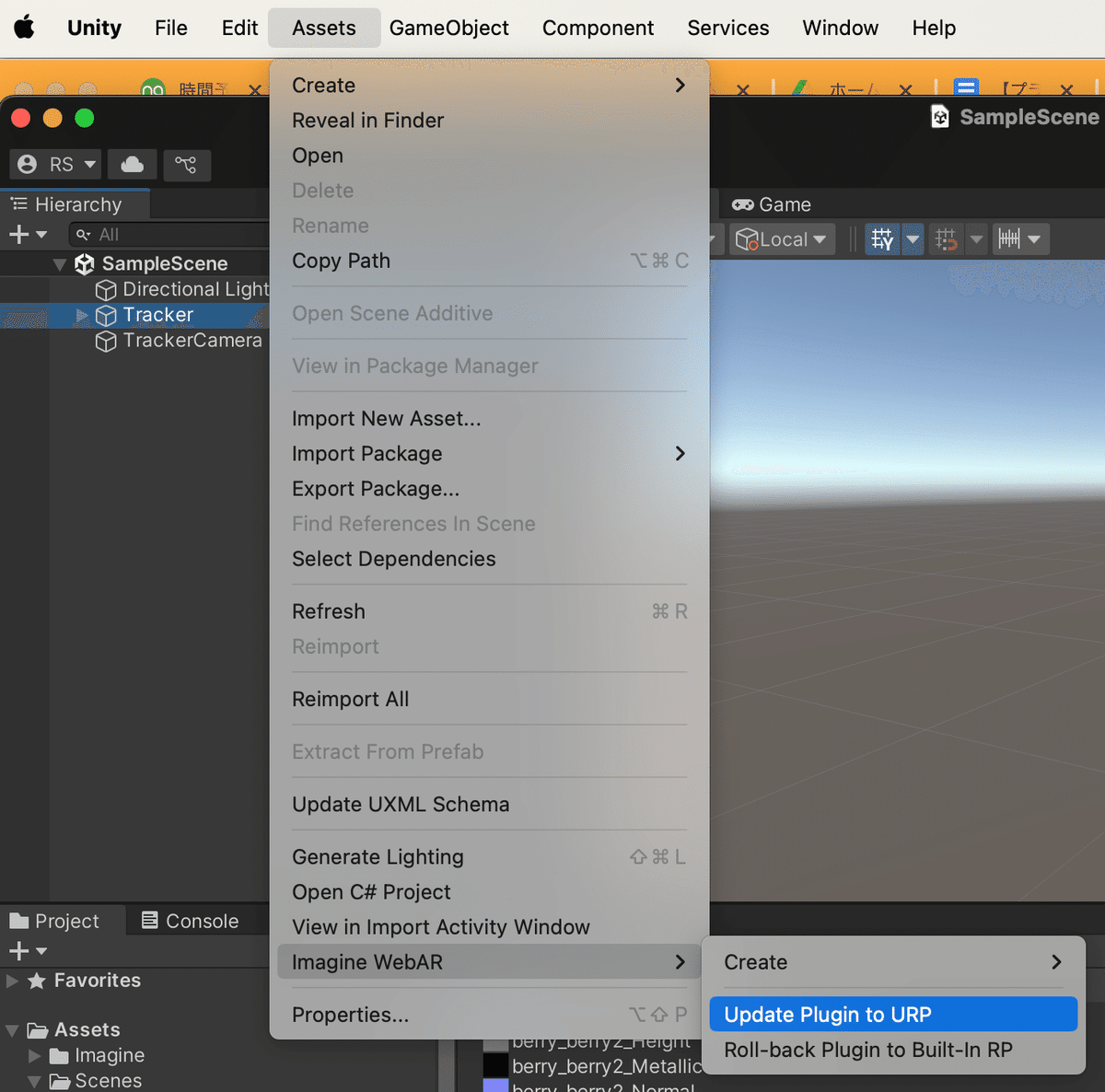Image resolution: width=1105 pixels, height=1092 pixels.
Task: Click the Unity Cloud icon in the toolbar
Action: (x=132, y=165)
